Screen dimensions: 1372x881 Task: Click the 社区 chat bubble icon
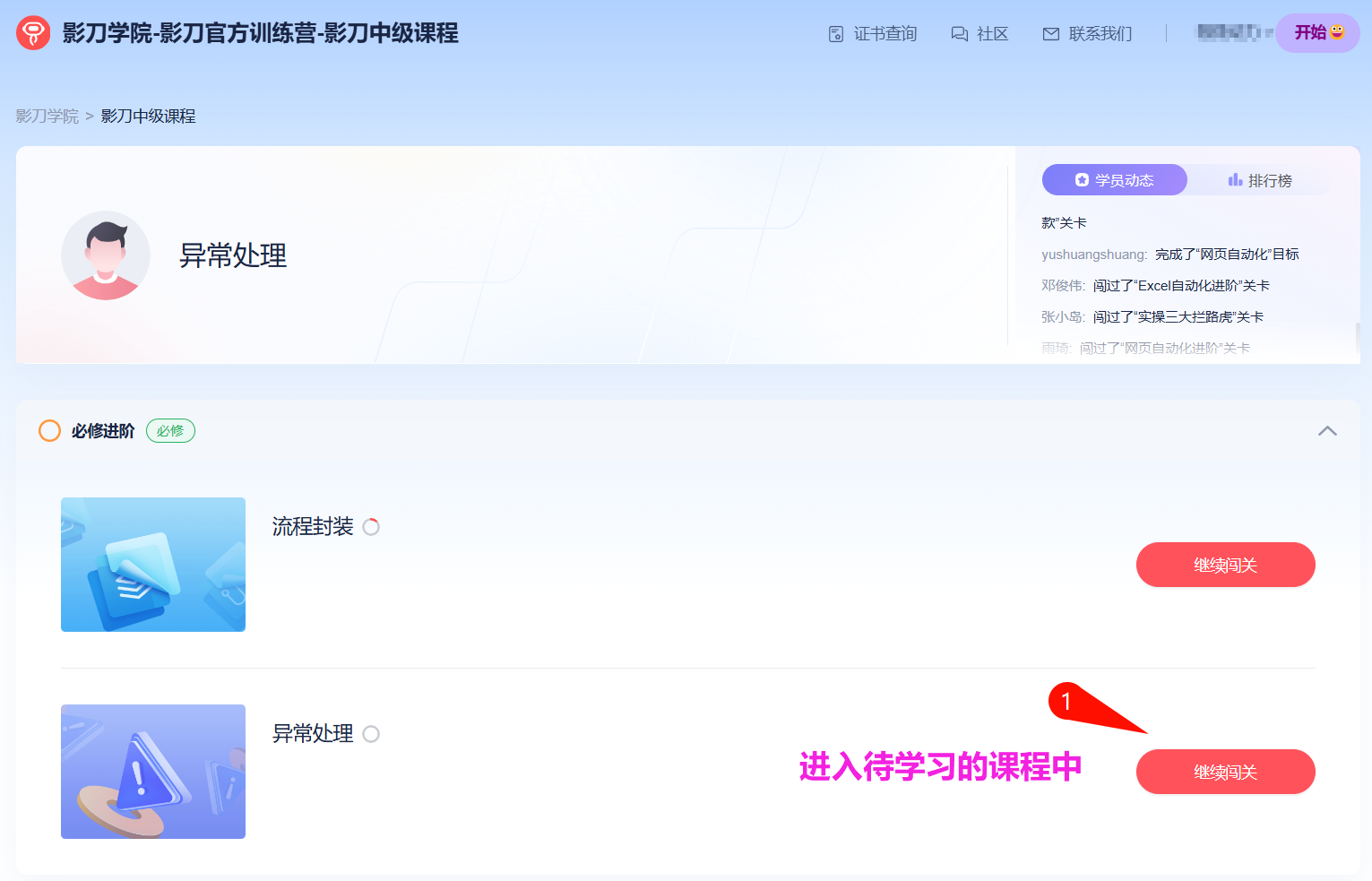tap(959, 34)
